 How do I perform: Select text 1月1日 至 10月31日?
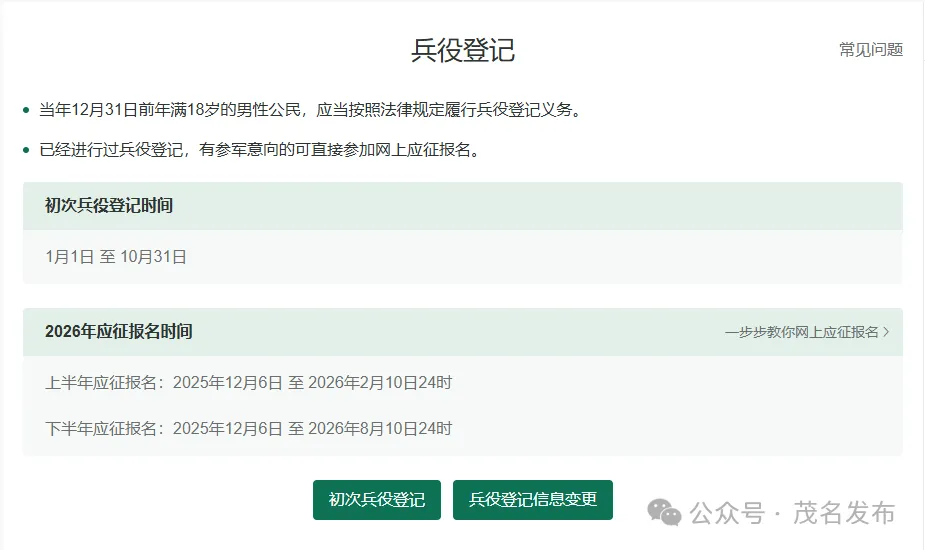click(116, 257)
